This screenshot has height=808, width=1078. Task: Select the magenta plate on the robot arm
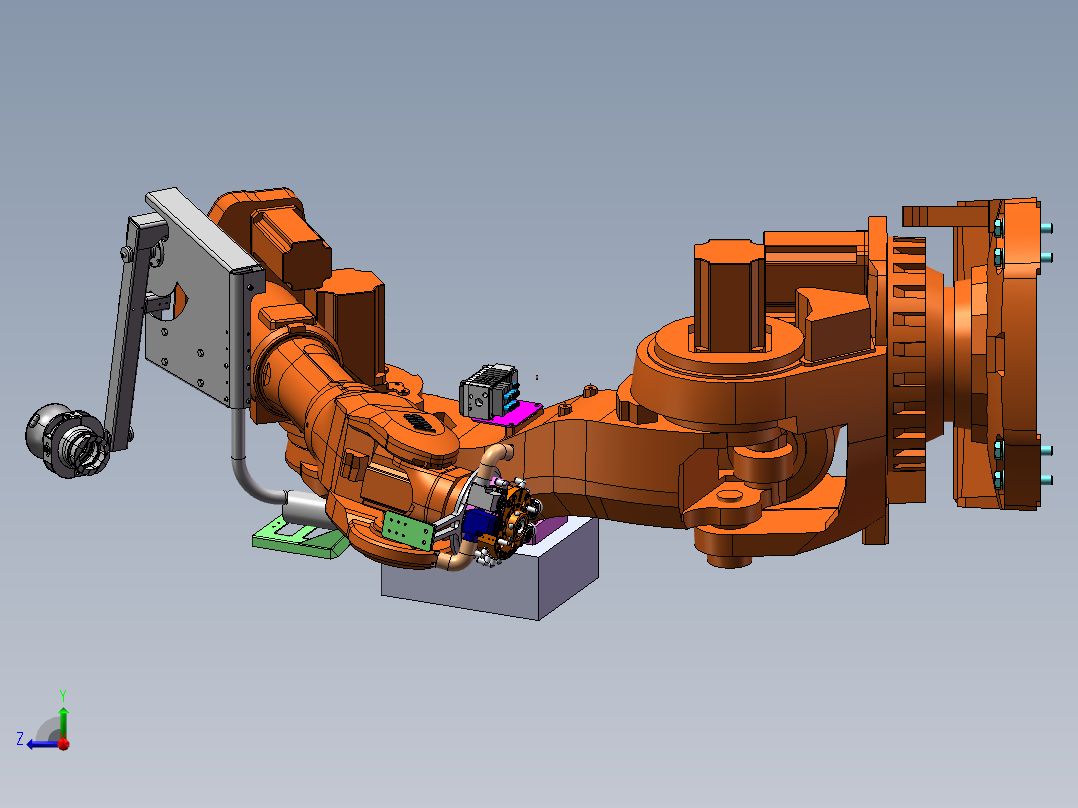click(x=512, y=414)
